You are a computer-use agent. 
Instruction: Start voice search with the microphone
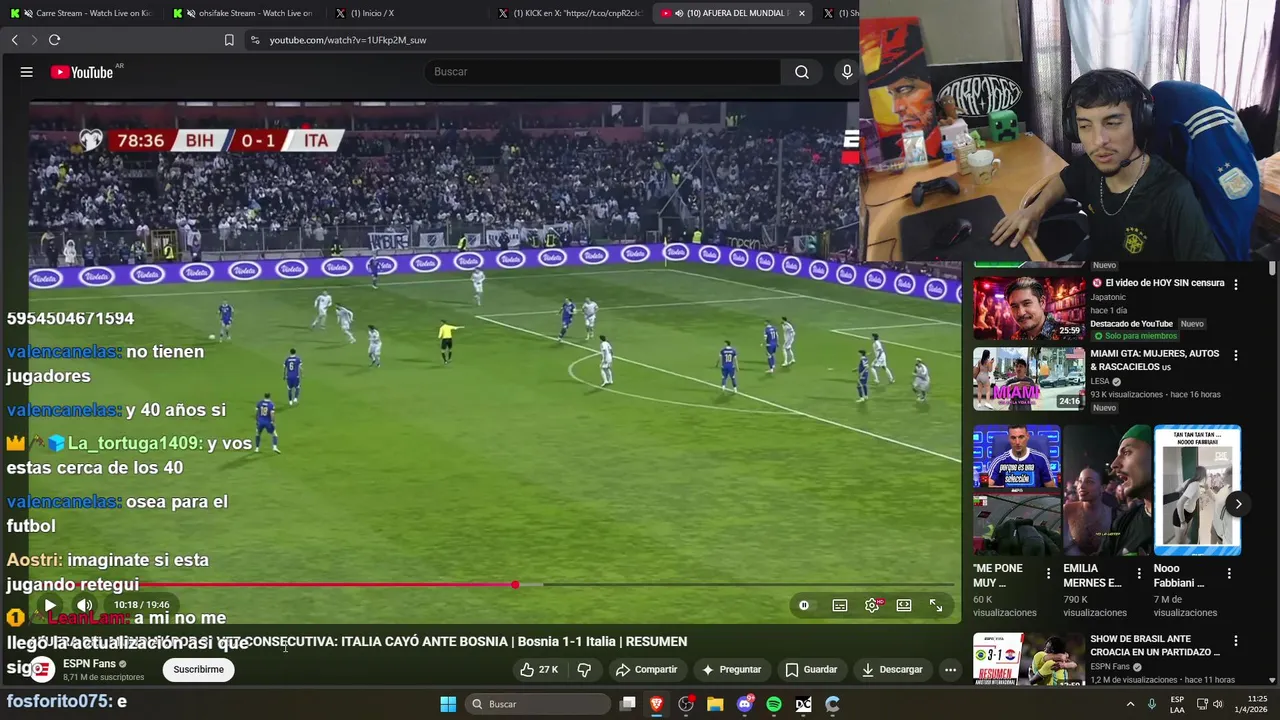click(847, 72)
